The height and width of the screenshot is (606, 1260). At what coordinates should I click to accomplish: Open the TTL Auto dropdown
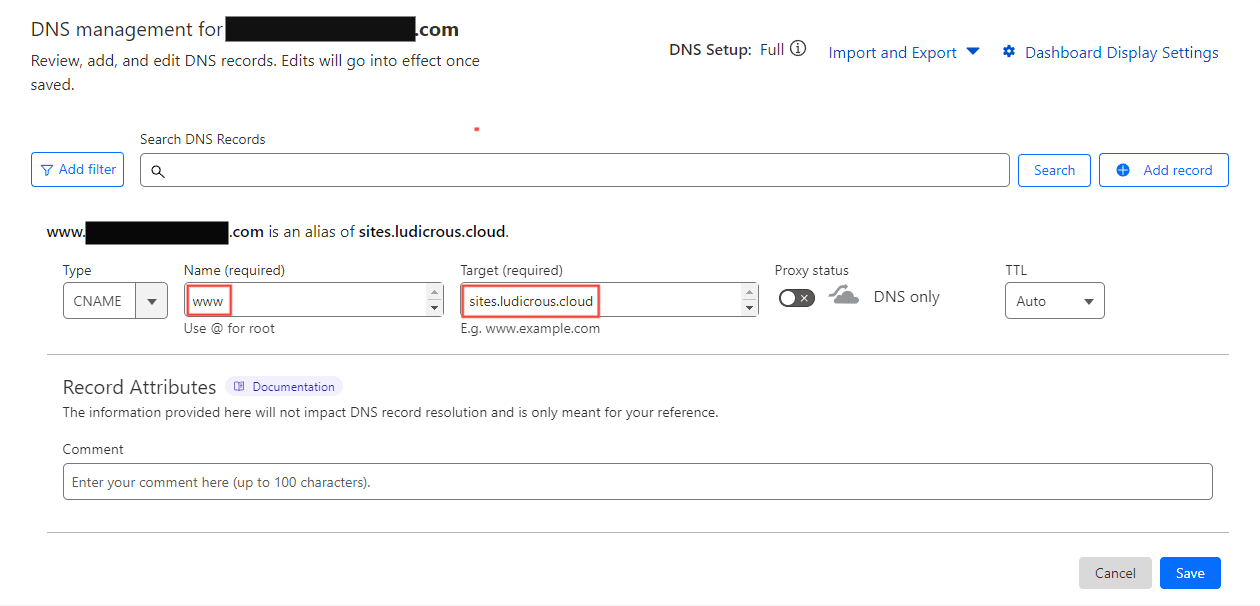tap(1054, 301)
